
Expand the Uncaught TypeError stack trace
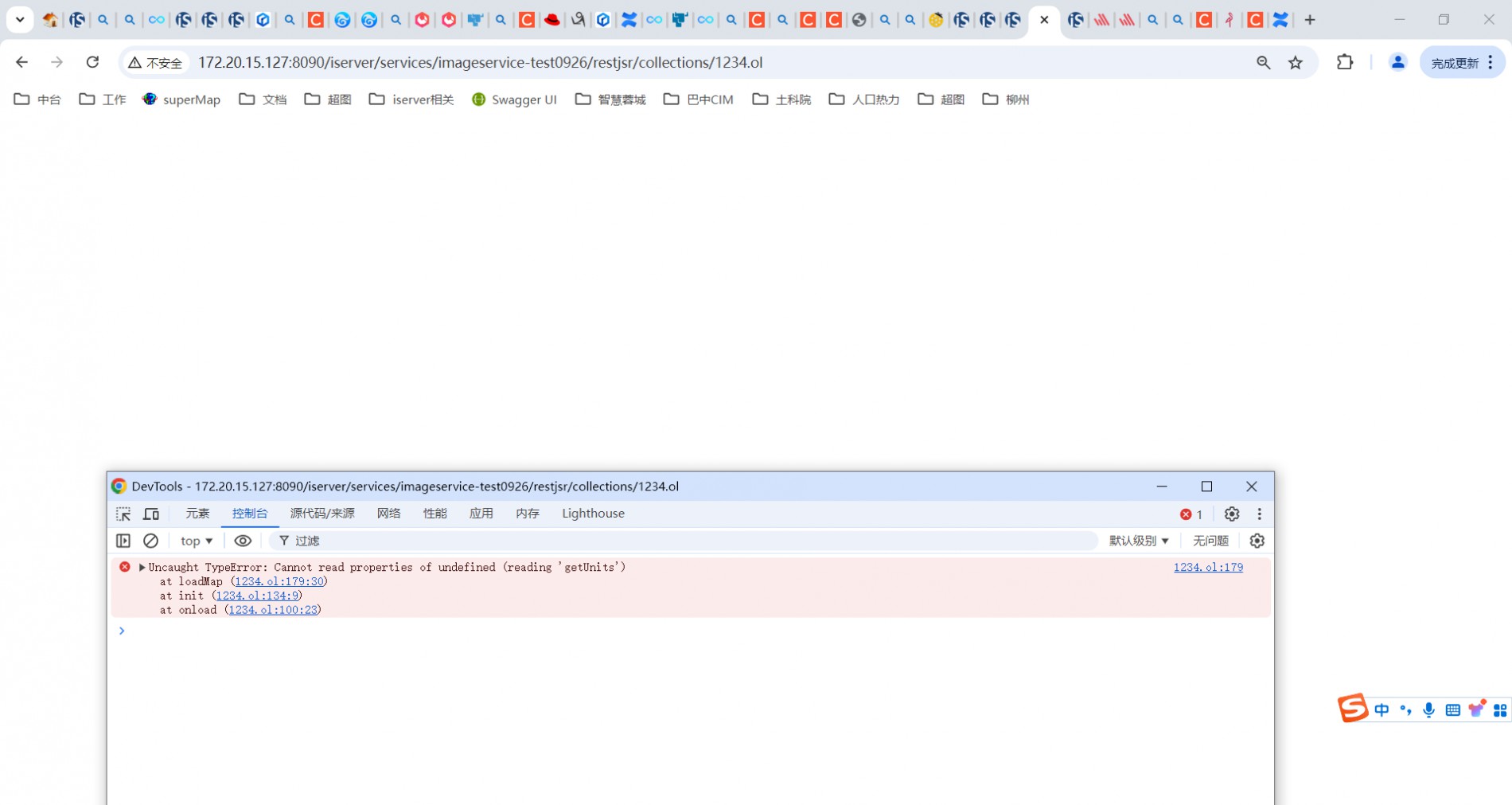(142, 567)
